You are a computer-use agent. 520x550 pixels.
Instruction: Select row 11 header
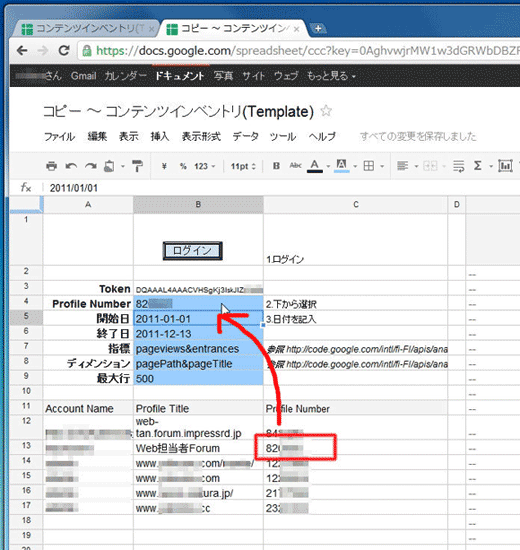point(26,406)
